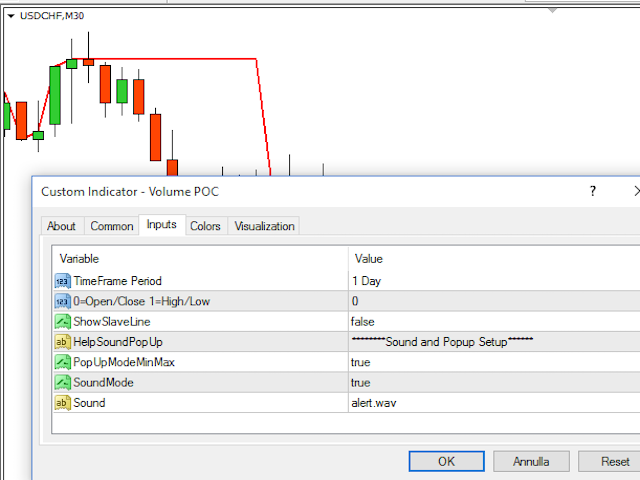Open the Colors tab
This screenshot has height=480, width=640.
click(x=205, y=226)
